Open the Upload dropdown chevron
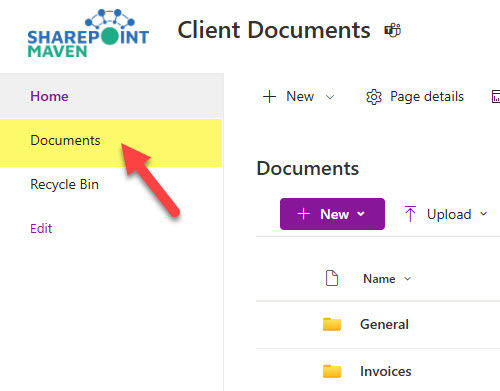Screen dimensions: 500x391 pos(484,214)
